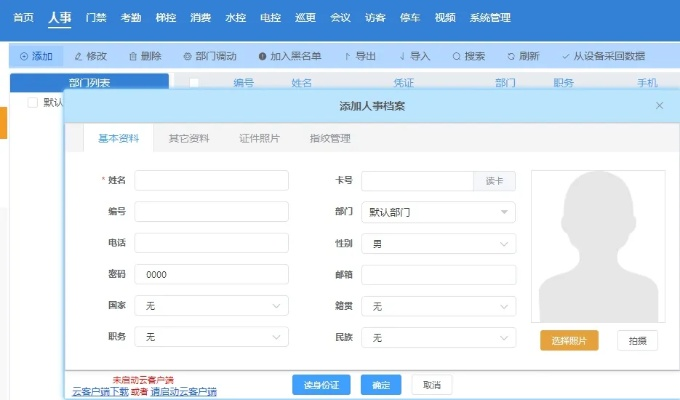Open the 考勤 menu in top navigation
Screen dimensions: 680x400
pos(130,17)
